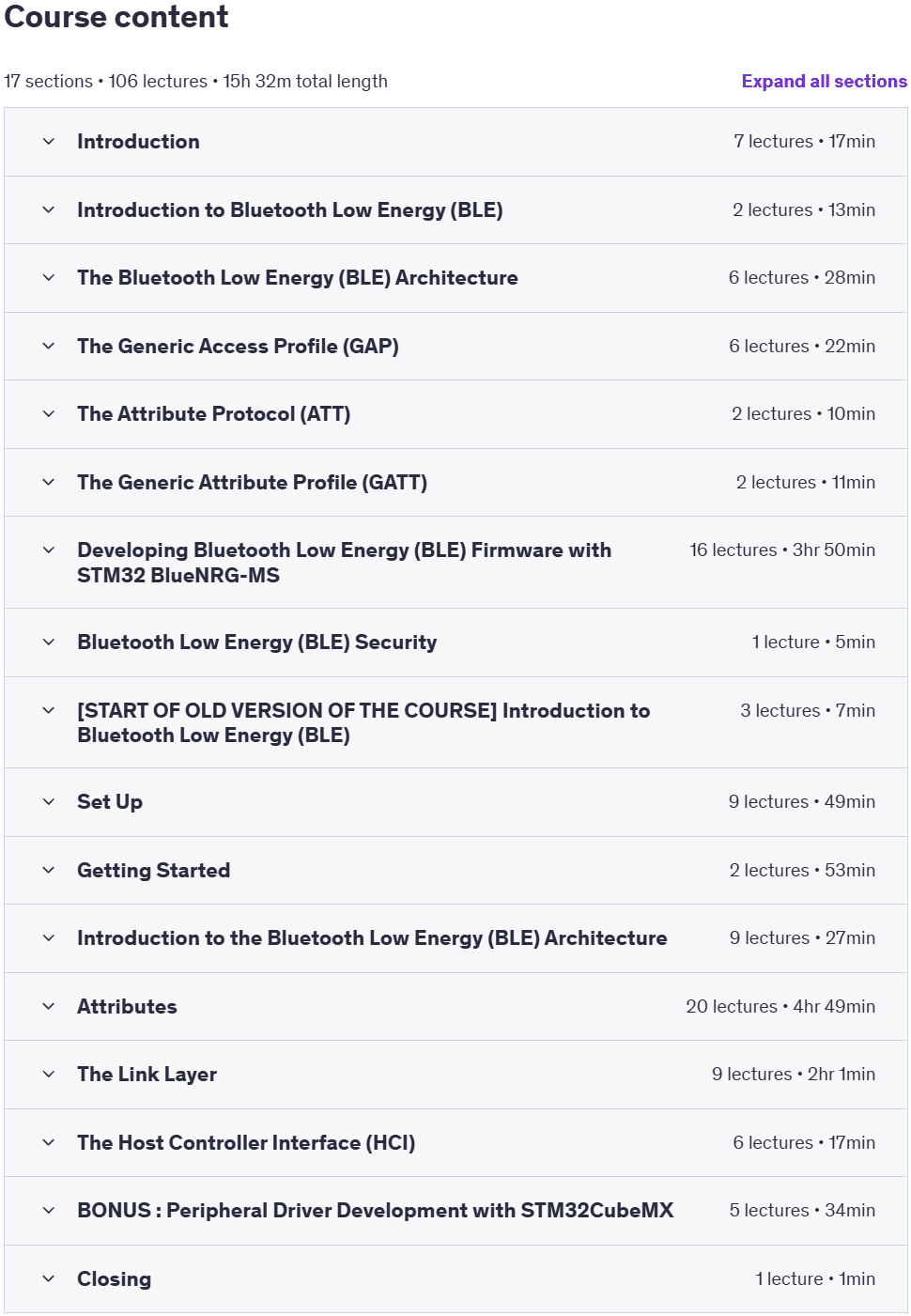The width and height of the screenshot is (911, 1316).
Task: Expand chevron beside The Generic Access Profile (GAP)
Action: 49,347
